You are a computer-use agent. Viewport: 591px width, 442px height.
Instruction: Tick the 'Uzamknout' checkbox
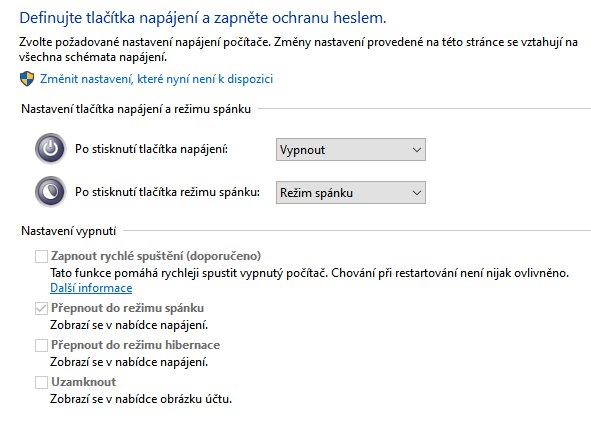tap(41, 382)
